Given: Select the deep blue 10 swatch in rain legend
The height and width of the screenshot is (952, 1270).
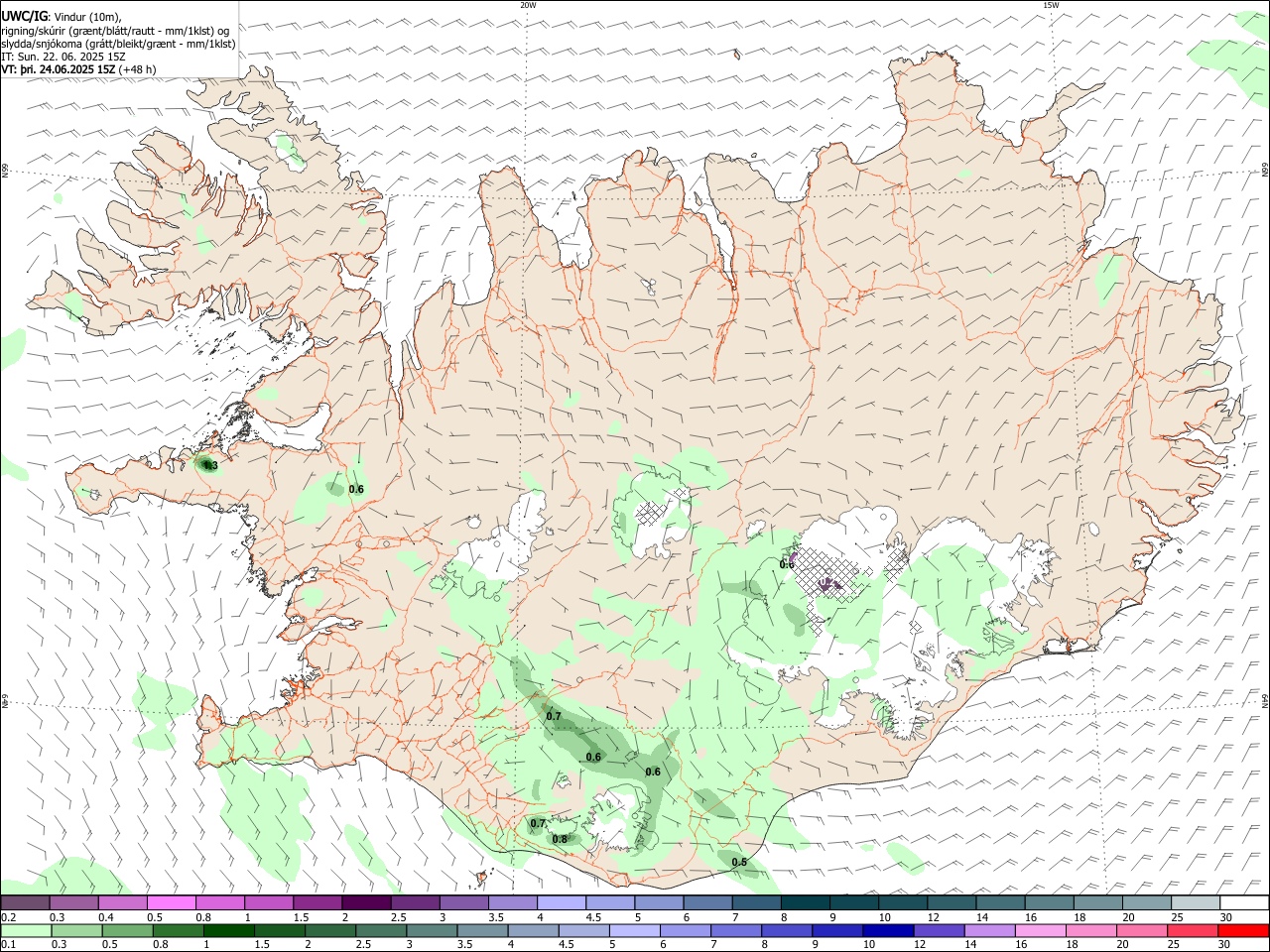Looking at the screenshot, I should [x=887, y=931].
